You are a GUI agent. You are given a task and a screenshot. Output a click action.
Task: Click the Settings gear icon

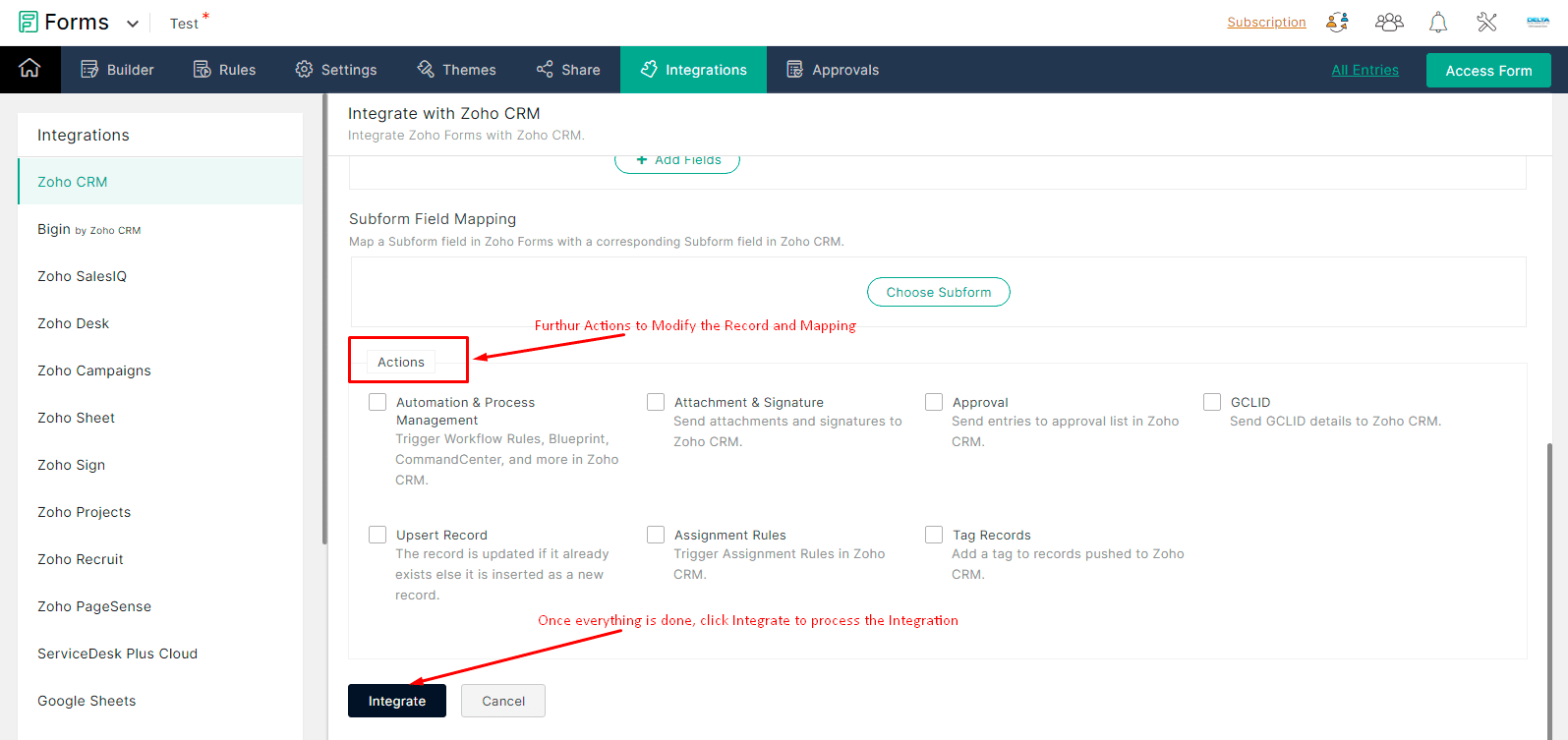tap(304, 69)
